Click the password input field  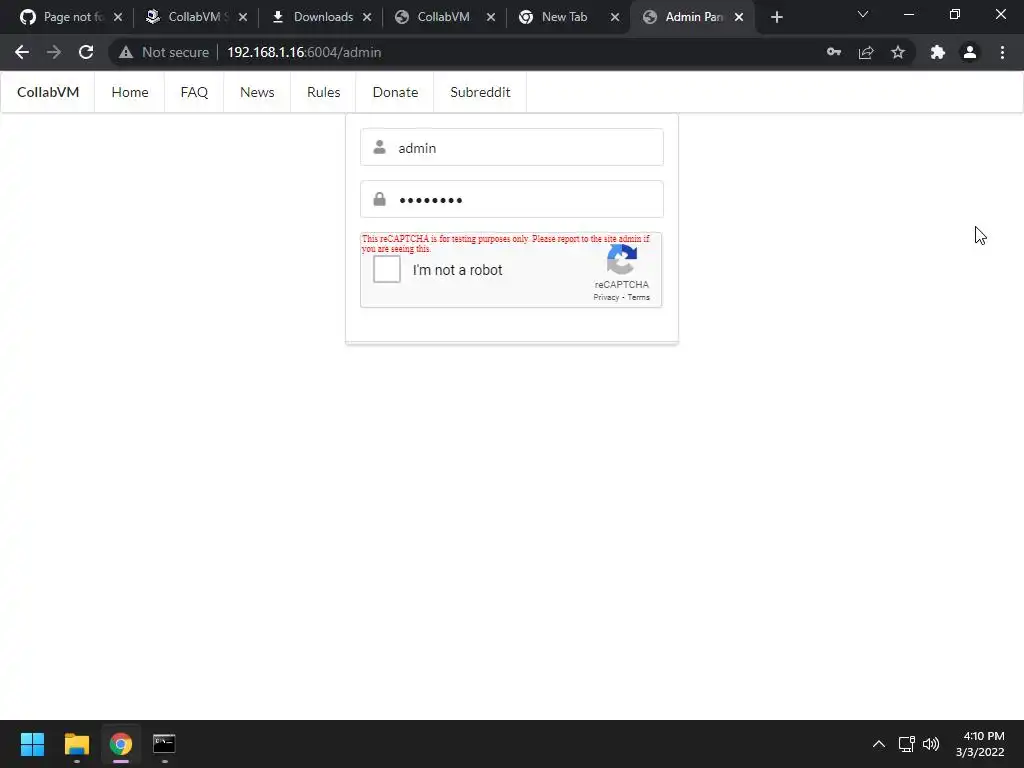point(511,199)
